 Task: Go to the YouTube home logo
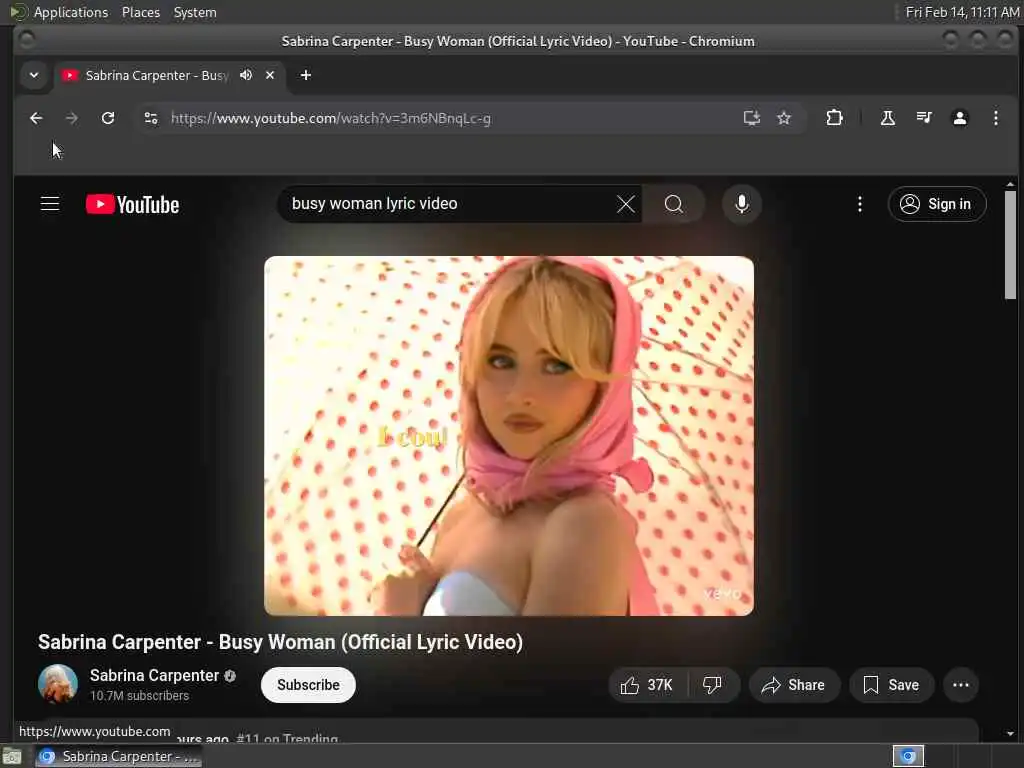pyautogui.click(x=133, y=204)
